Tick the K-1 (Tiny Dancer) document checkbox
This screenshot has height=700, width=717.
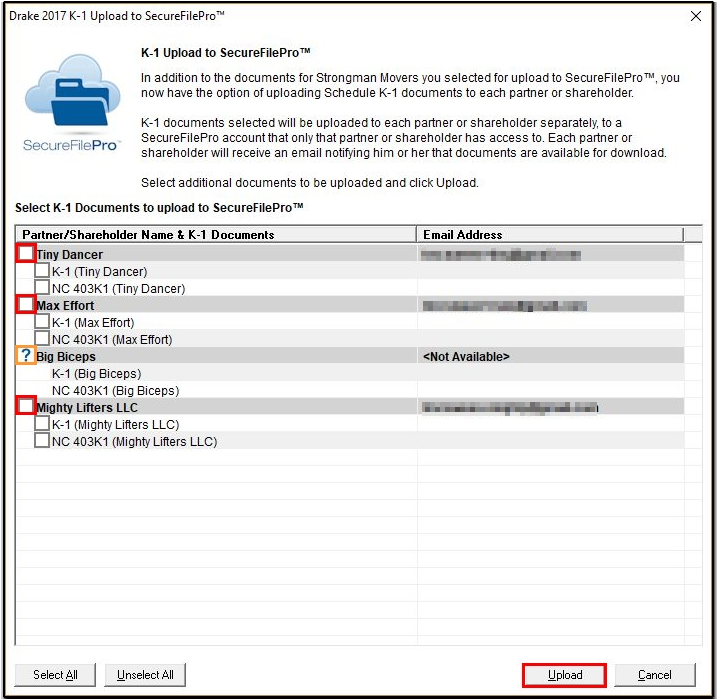click(x=42, y=271)
